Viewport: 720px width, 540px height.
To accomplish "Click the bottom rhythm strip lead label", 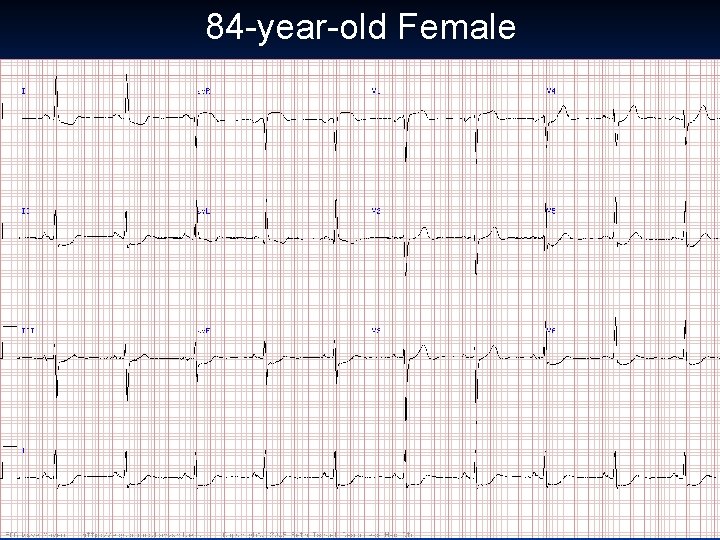I will [x=23, y=450].
